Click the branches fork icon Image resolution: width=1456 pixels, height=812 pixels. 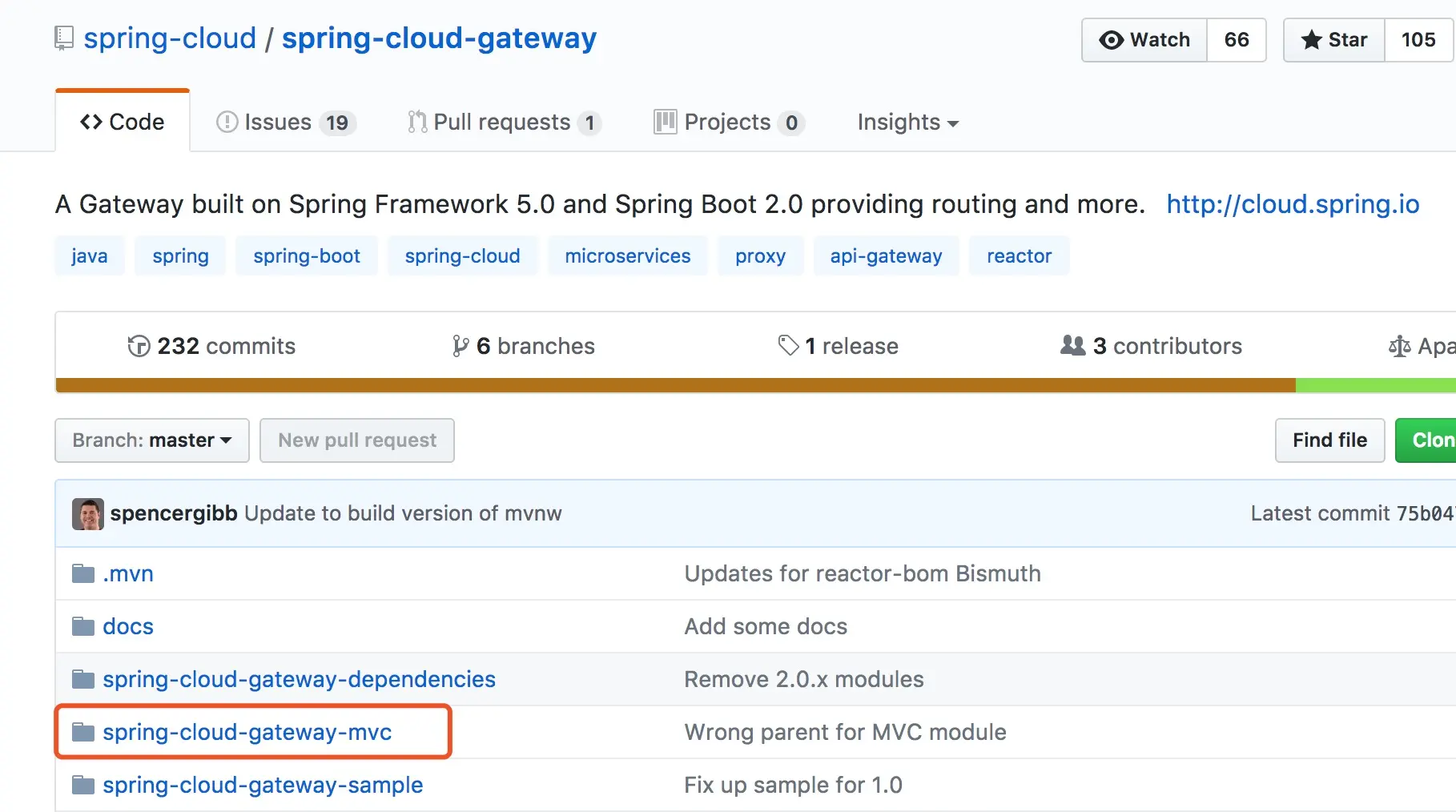(x=460, y=346)
